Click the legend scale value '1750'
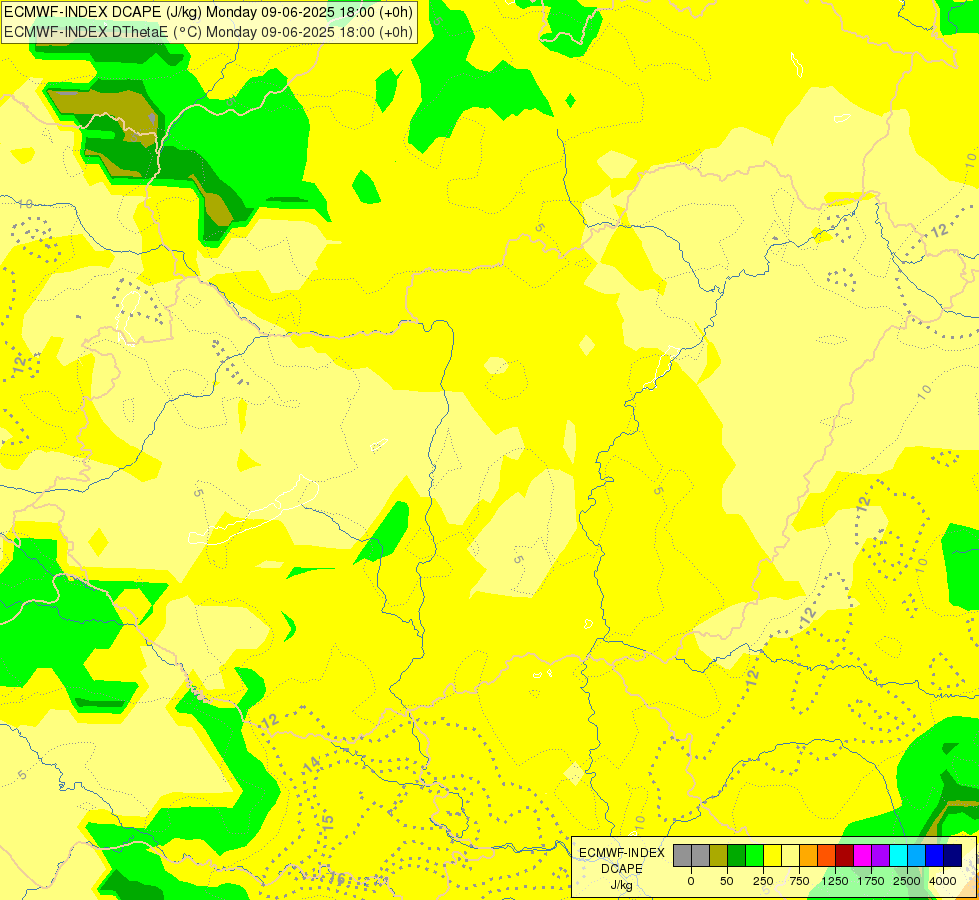The width and height of the screenshot is (979, 900). (x=871, y=881)
